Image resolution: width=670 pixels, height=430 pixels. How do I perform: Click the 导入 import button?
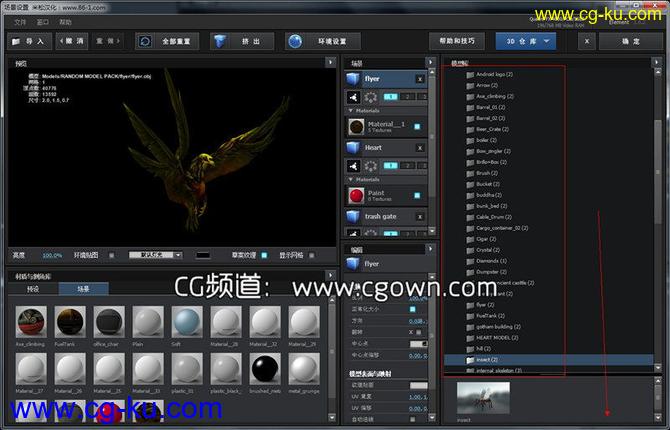[29, 41]
